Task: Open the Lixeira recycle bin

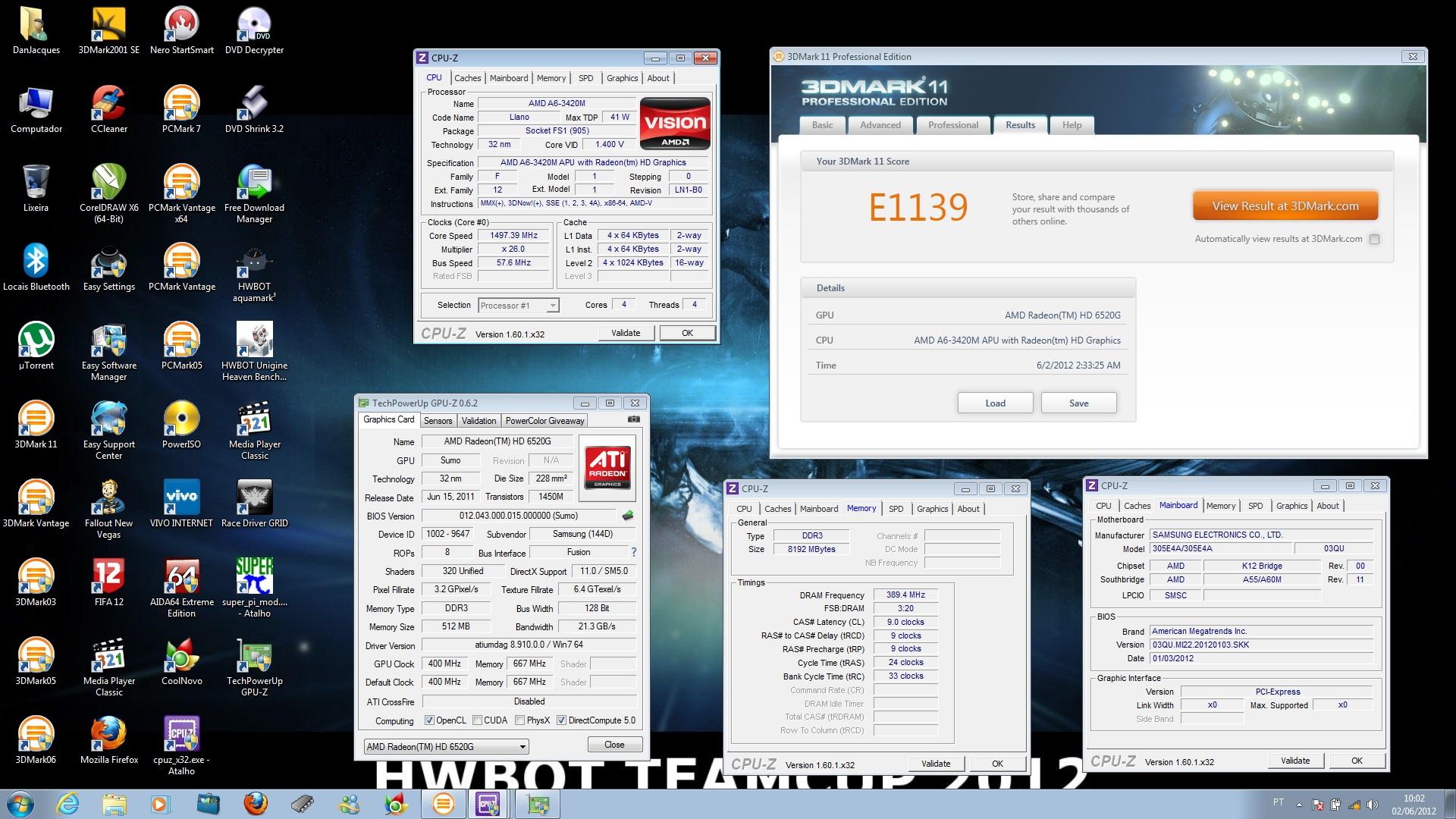Action: coord(36,188)
